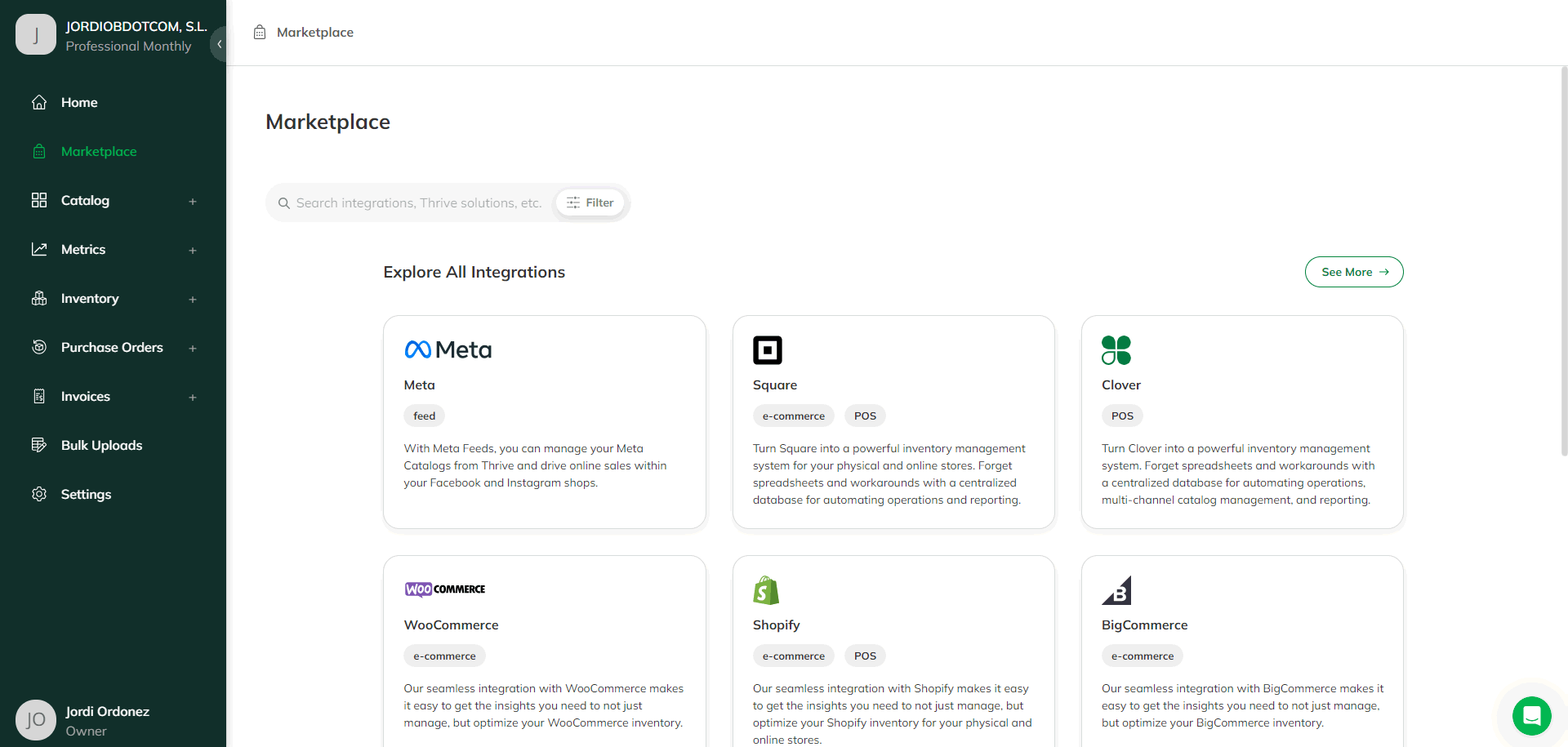Click the Filter button
1568x747 pixels.
click(590, 202)
